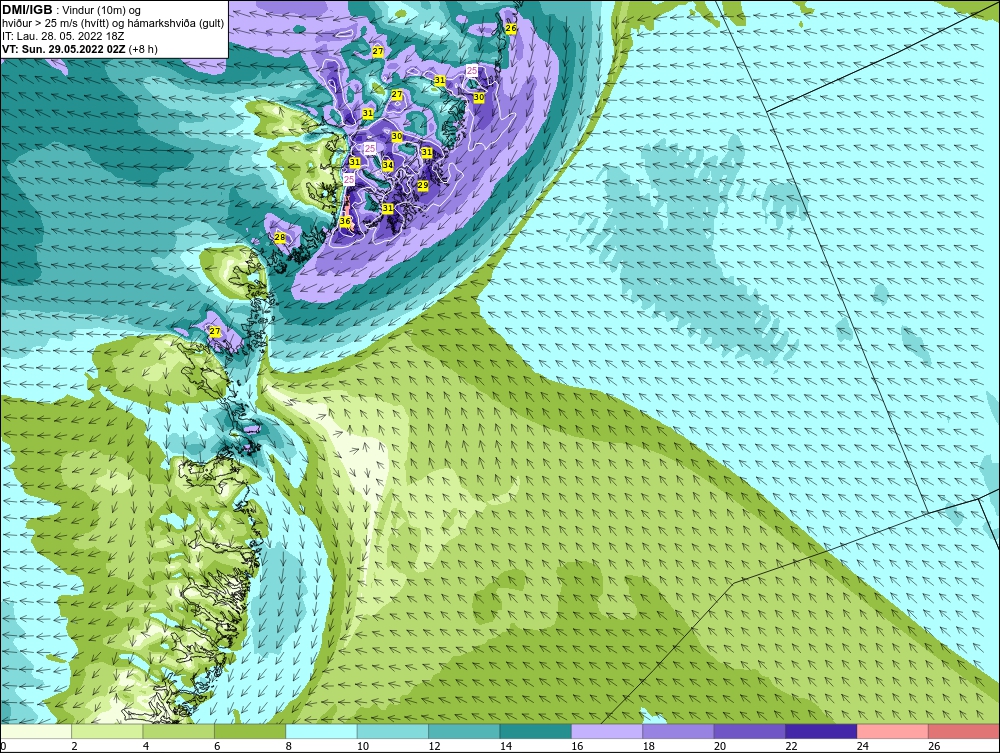1000x753 pixels.
Task: Click the legend scale number '16'
Action: click(577, 746)
